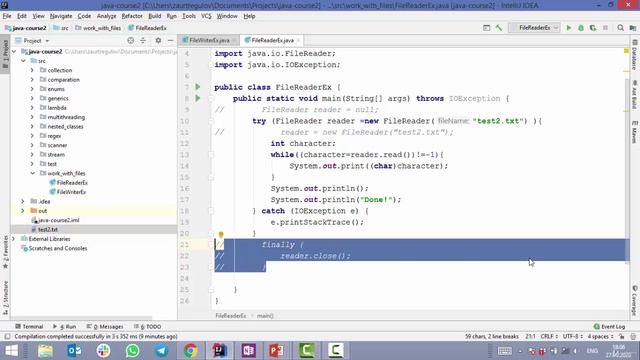Run the FileReaderEx configuration
The width and height of the screenshot is (640, 360).
(x=569, y=28)
